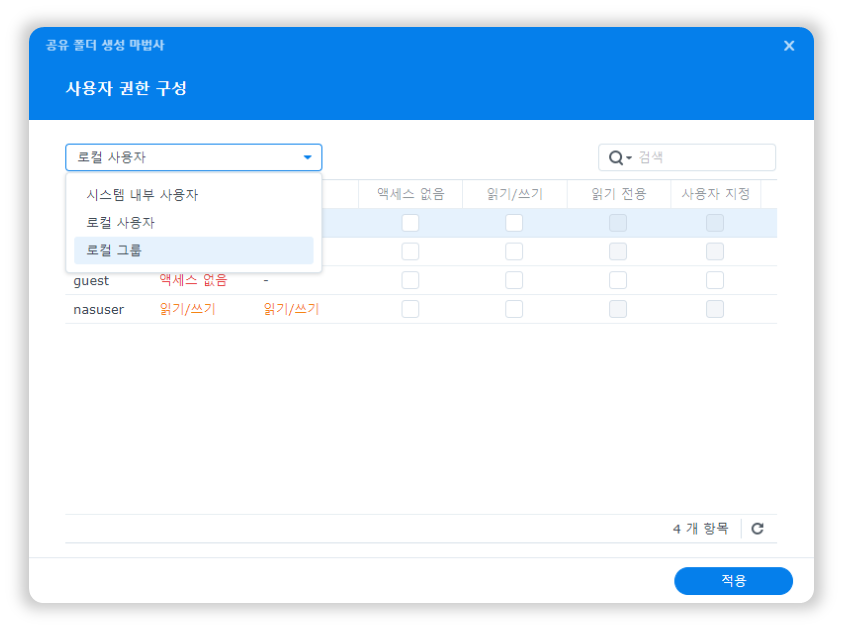Toggle 읽기 전용 checkbox in highlighted first row
Image resolution: width=843 pixels, height=630 pixels.
pyautogui.click(x=618, y=223)
